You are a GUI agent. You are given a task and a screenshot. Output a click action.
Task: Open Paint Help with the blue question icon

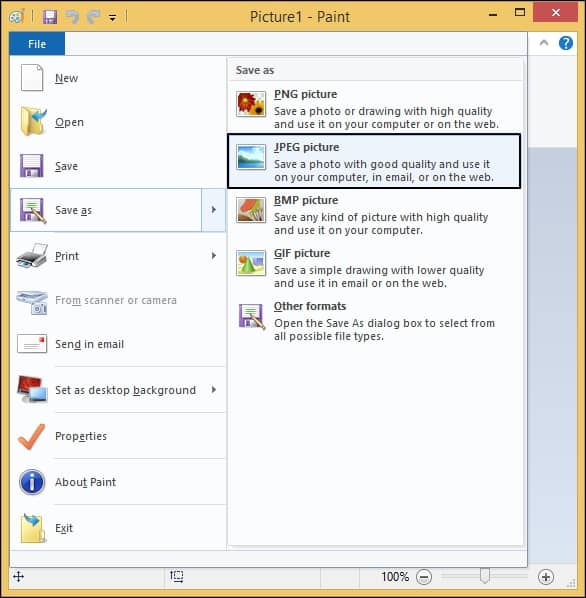[x=566, y=43]
